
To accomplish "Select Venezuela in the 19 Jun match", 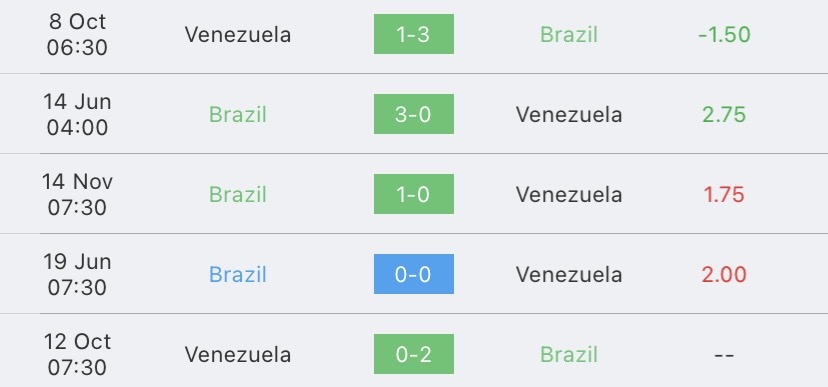I will point(569,275).
